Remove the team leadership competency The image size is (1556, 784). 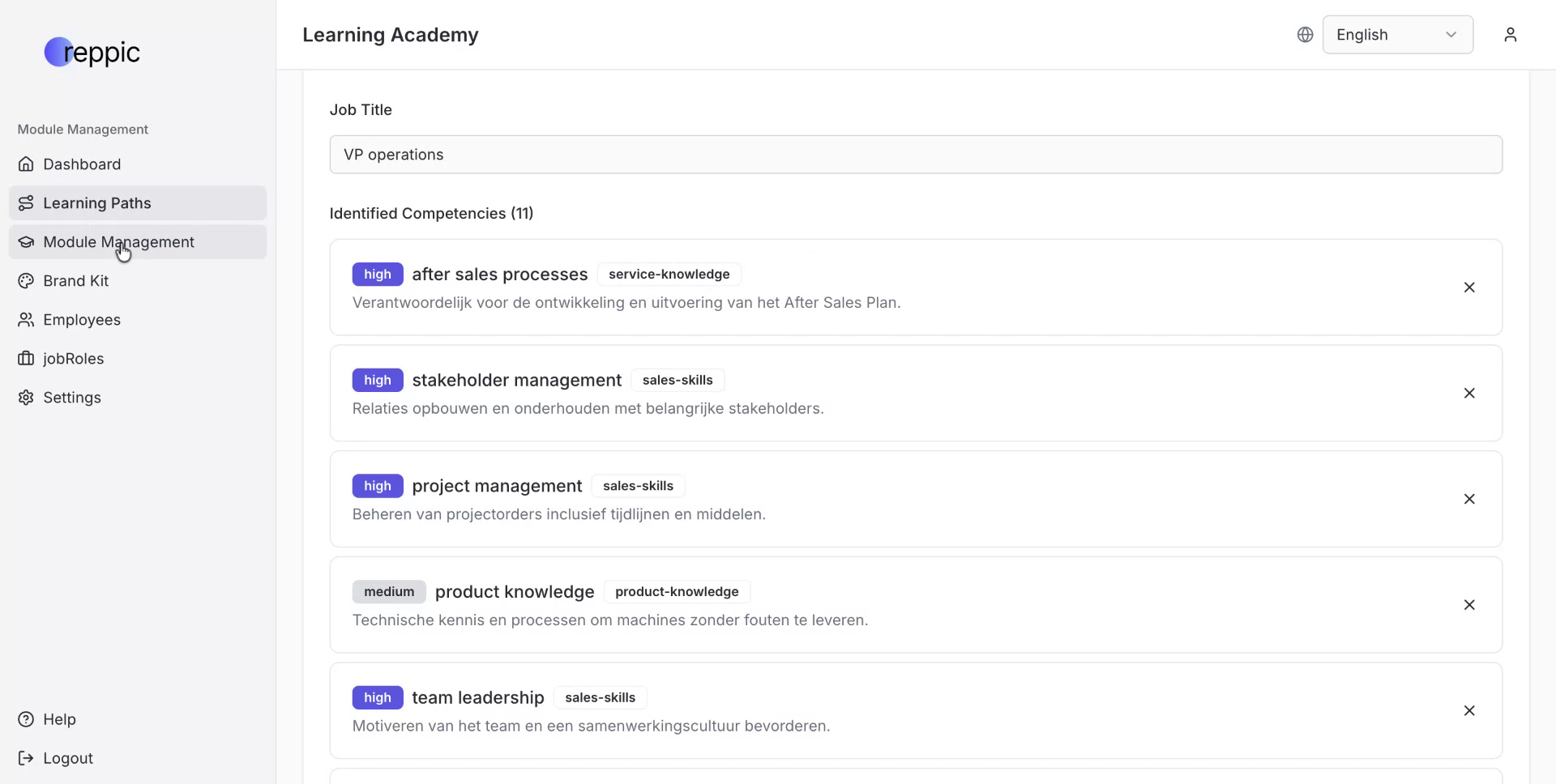pos(1468,711)
